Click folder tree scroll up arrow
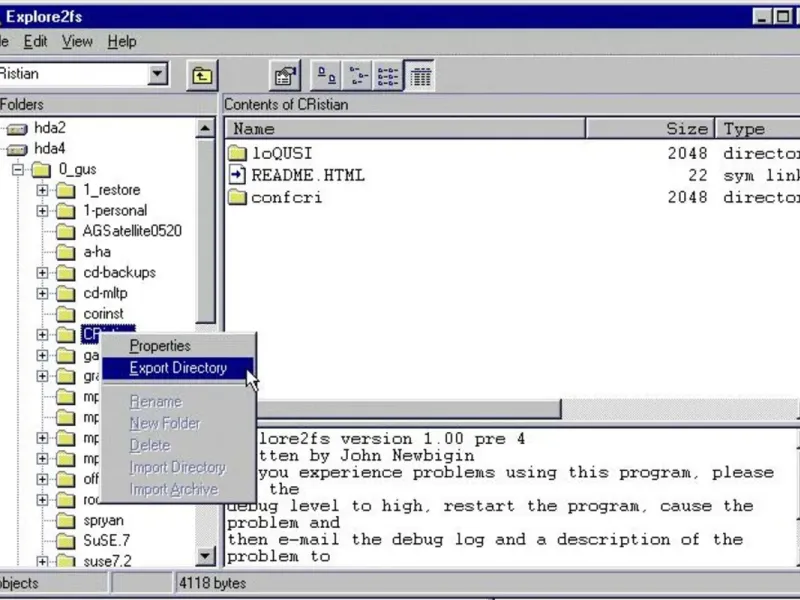Viewport: 800px width, 600px height. click(x=205, y=128)
